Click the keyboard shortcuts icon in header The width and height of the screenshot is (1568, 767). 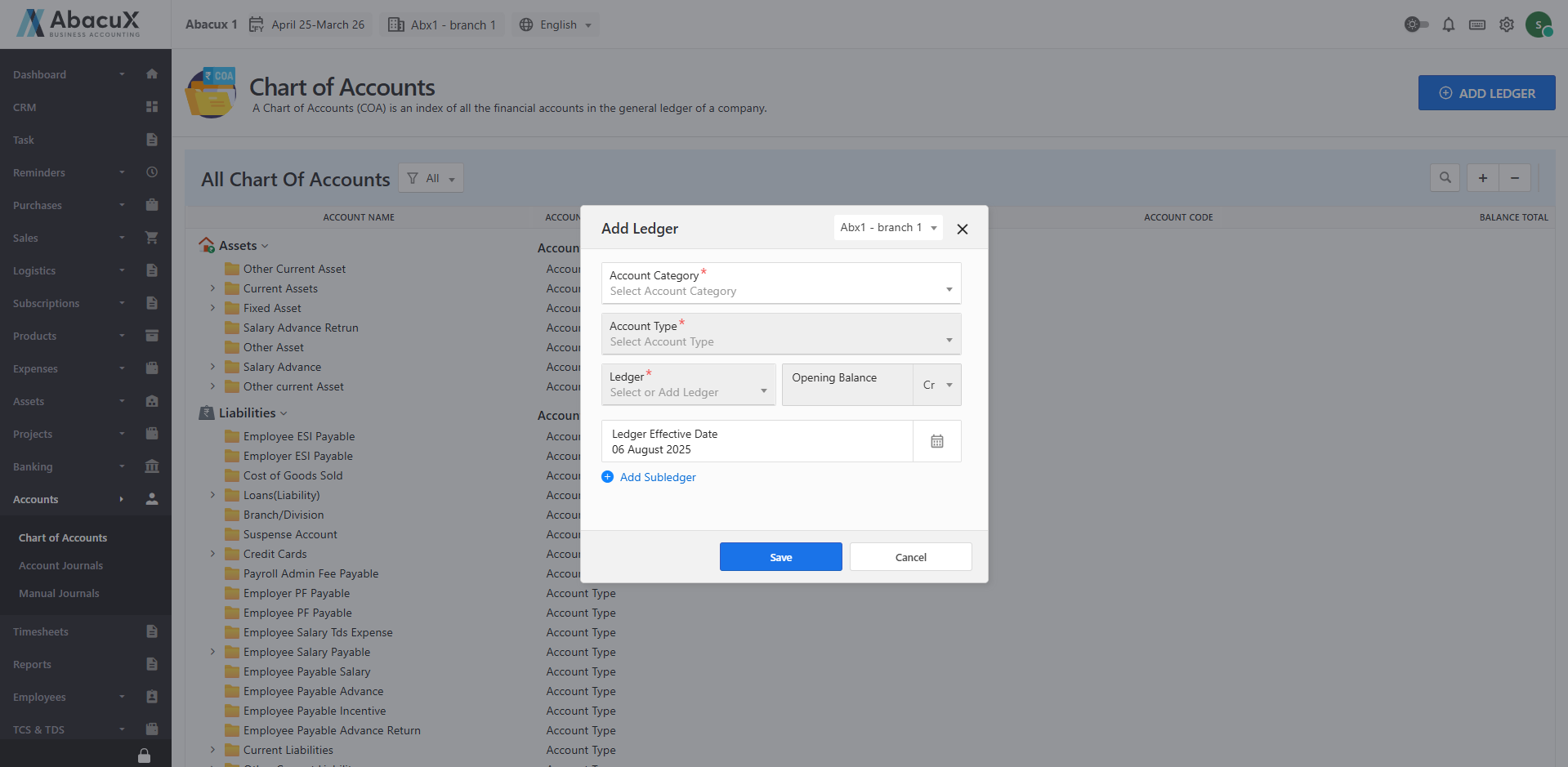1476,25
